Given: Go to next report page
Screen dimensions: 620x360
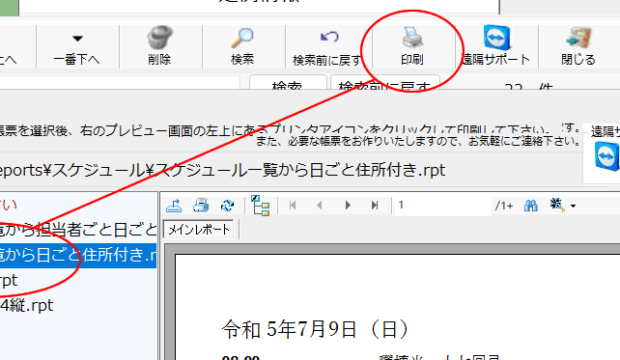Looking at the screenshot, I should 348,205.
